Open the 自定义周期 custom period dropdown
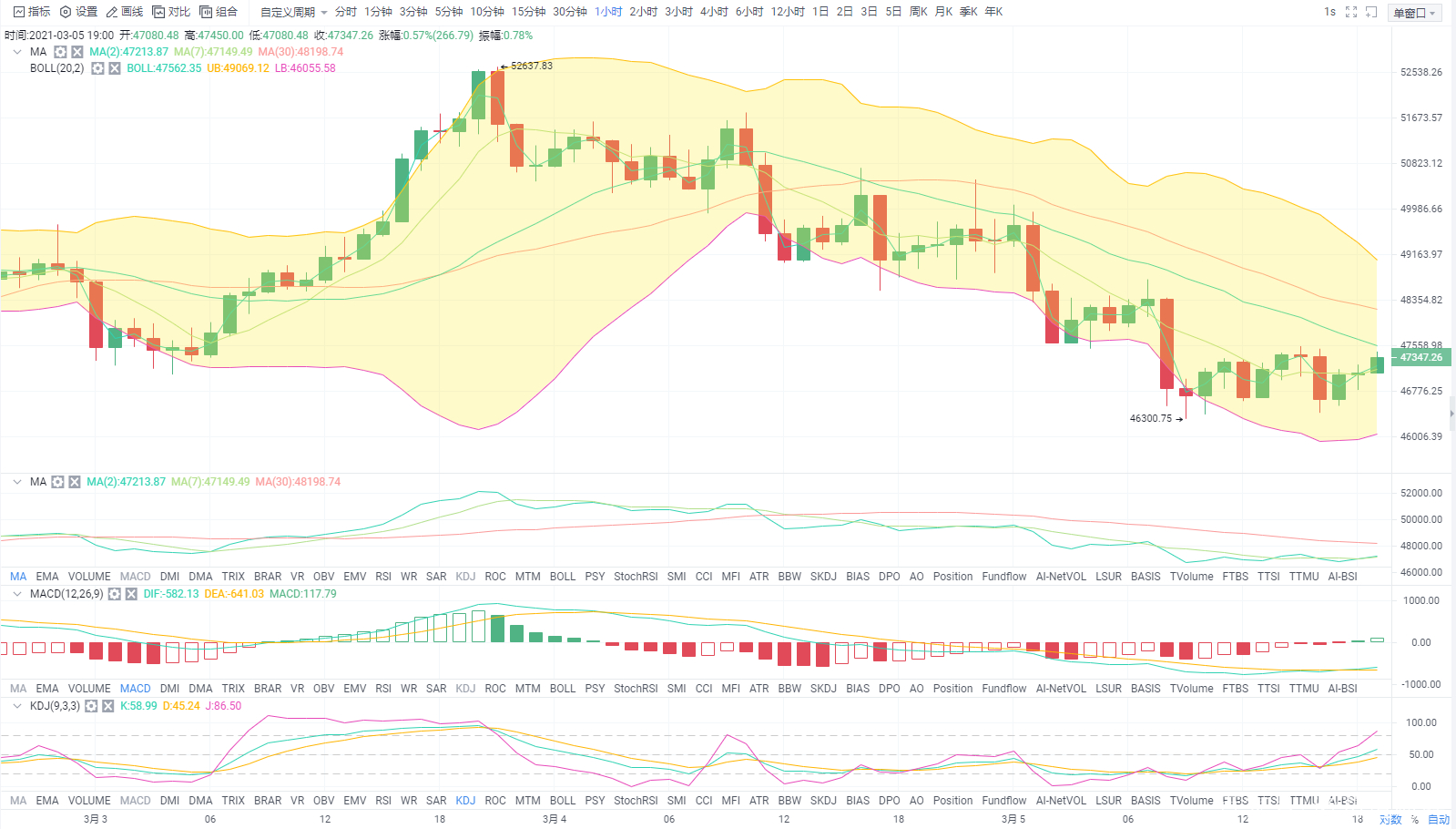 293,12
